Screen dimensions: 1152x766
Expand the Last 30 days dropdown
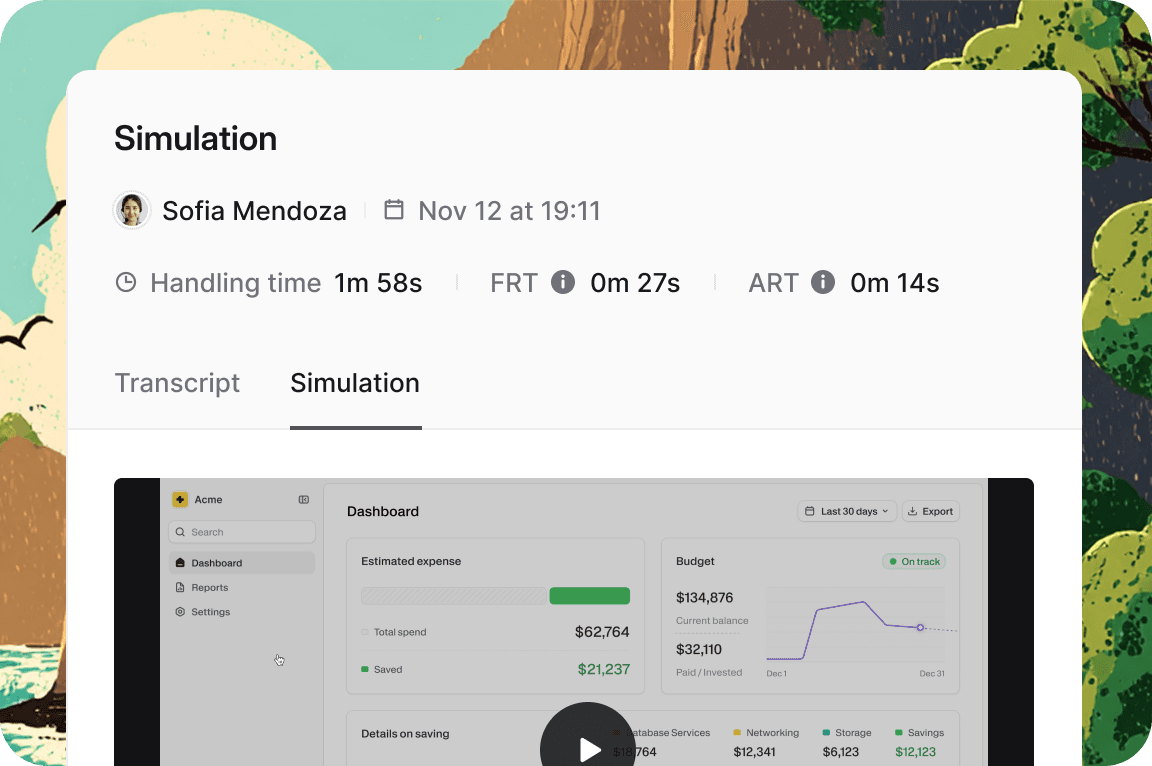(x=847, y=511)
